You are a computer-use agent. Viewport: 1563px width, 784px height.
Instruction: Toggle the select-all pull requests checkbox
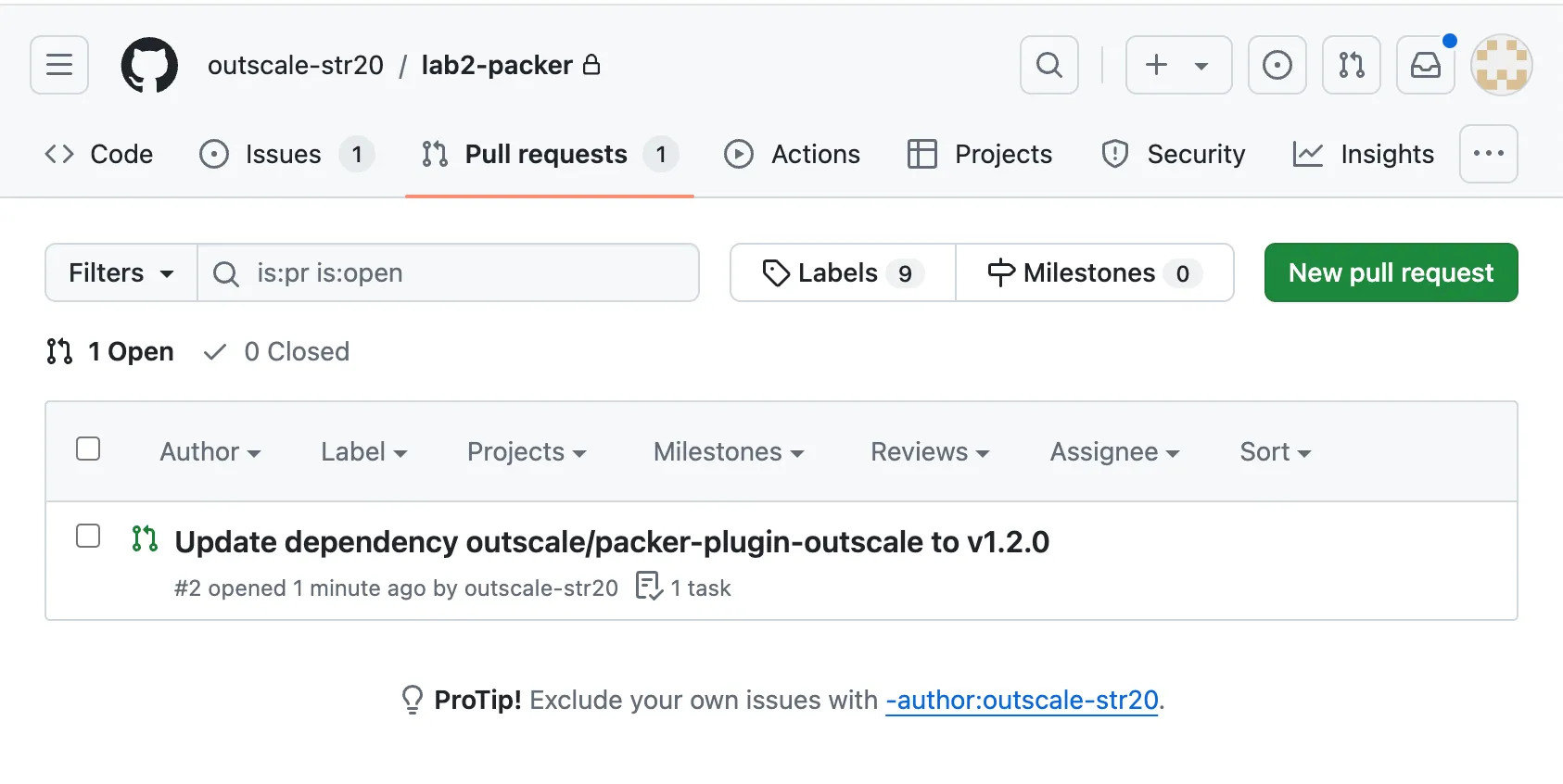[x=88, y=449]
